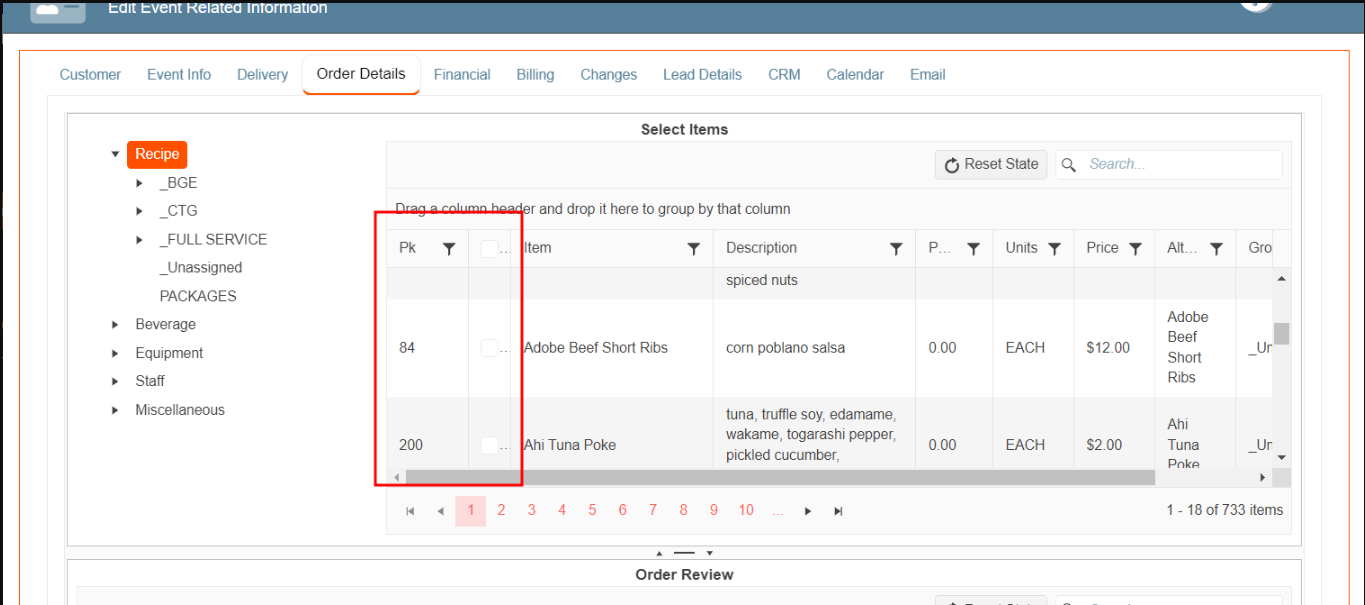
Task: Open filter for the Units column
Action: [1054, 249]
